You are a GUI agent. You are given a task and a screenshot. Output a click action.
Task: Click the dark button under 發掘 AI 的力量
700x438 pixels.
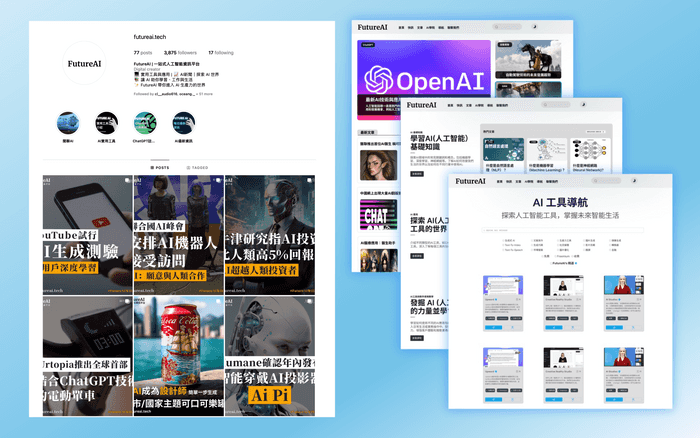[x=417, y=338]
